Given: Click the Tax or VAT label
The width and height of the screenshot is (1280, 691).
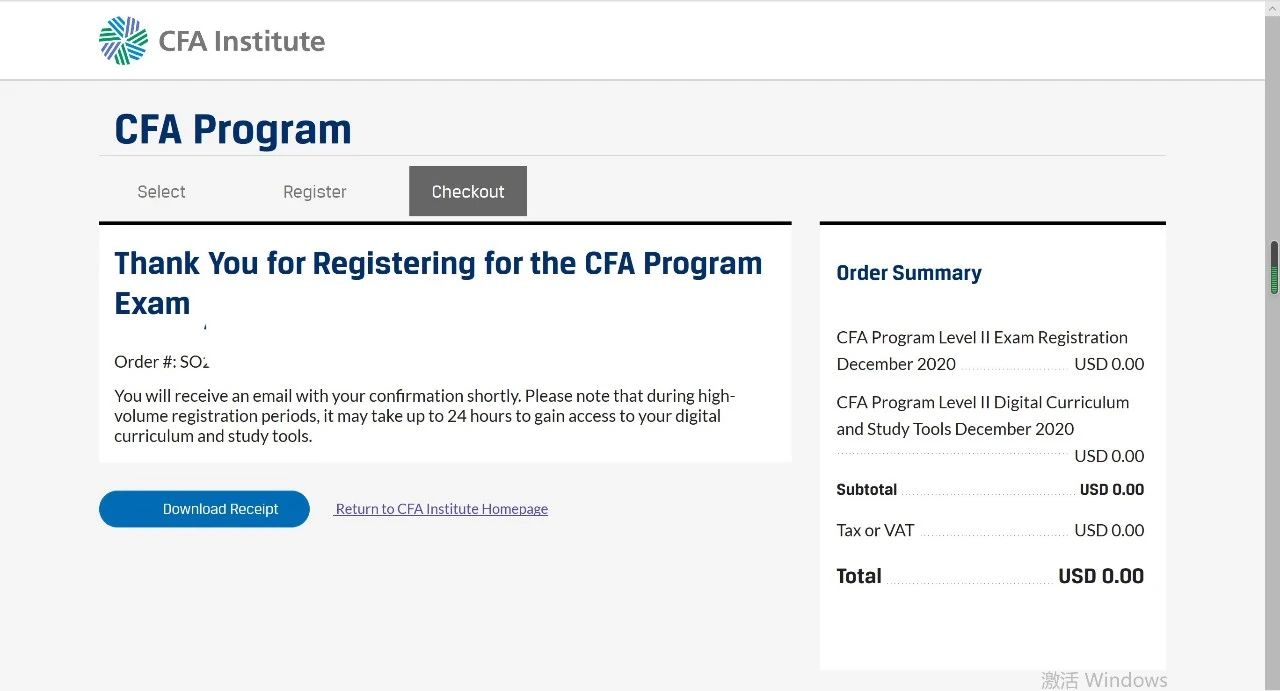Looking at the screenshot, I should click(x=875, y=531).
